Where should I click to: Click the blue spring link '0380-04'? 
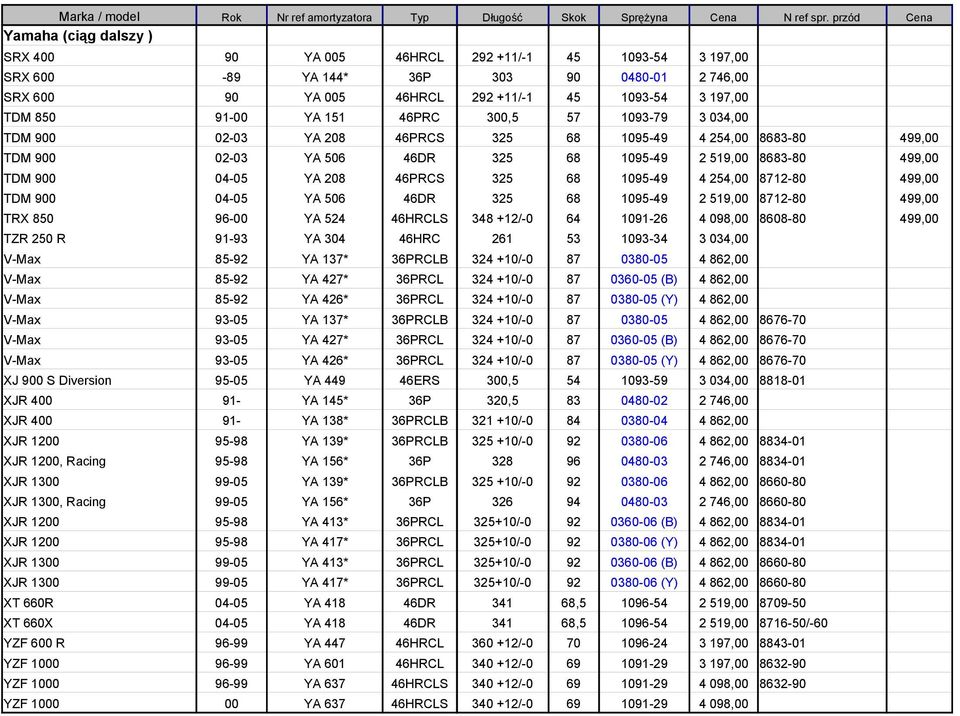click(x=644, y=421)
